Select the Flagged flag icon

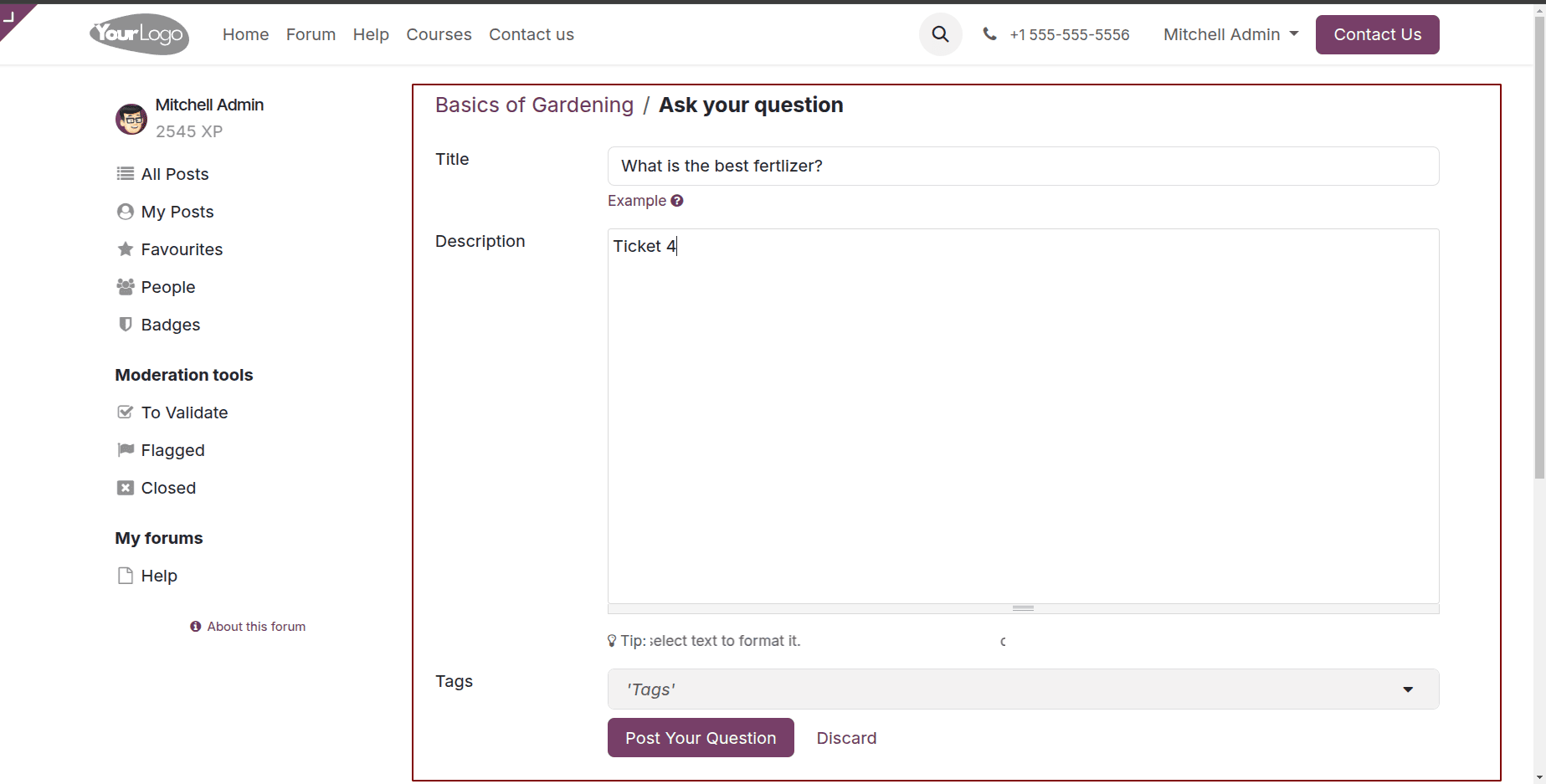(125, 449)
